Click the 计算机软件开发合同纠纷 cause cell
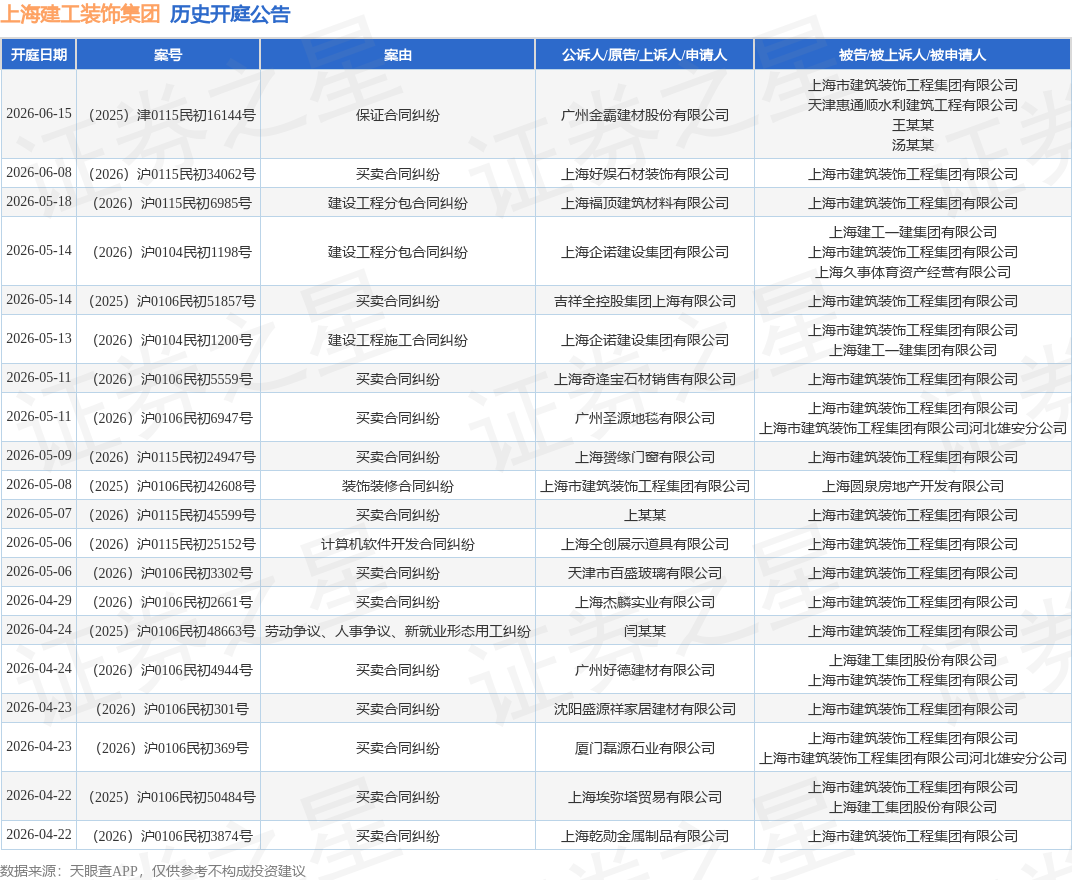This screenshot has width=1072, height=880. coord(398,544)
